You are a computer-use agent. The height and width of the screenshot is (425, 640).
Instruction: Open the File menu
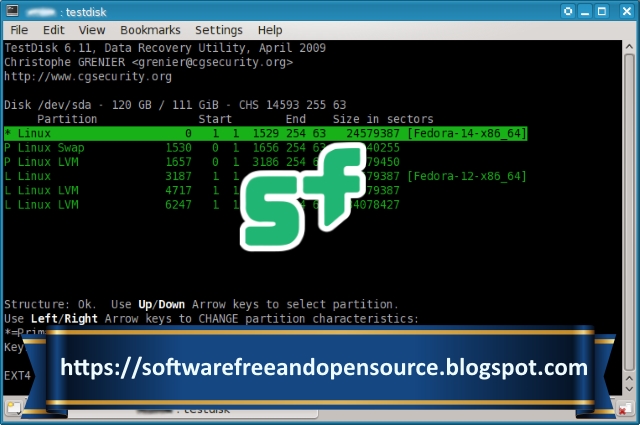(19, 30)
